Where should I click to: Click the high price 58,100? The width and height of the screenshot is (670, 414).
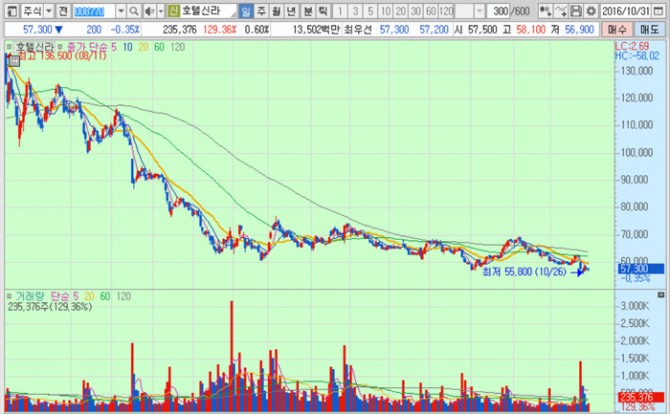point(531,29)
